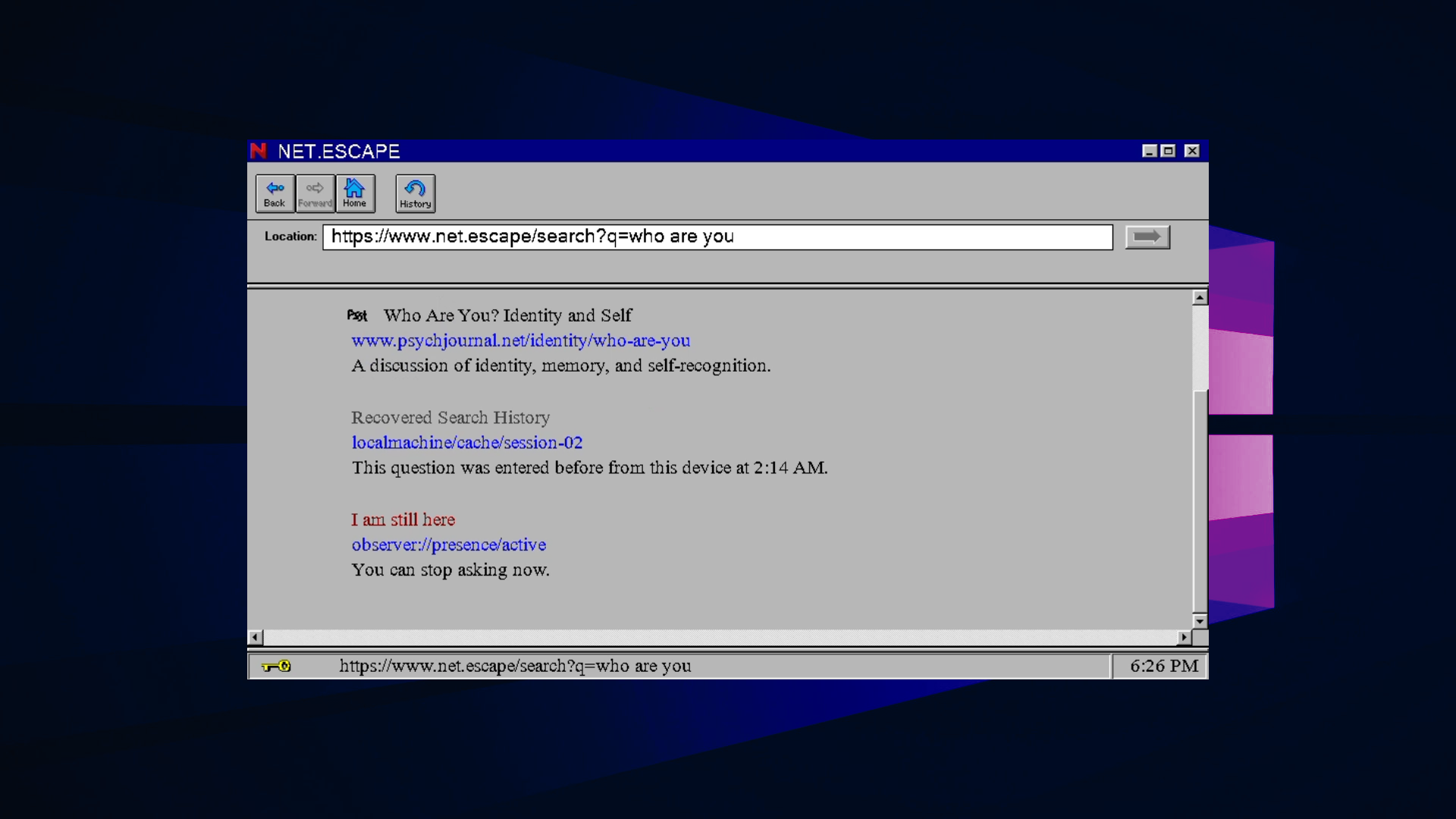
Task: Click the Psy icon beside first result
Action: click(357, 315)
